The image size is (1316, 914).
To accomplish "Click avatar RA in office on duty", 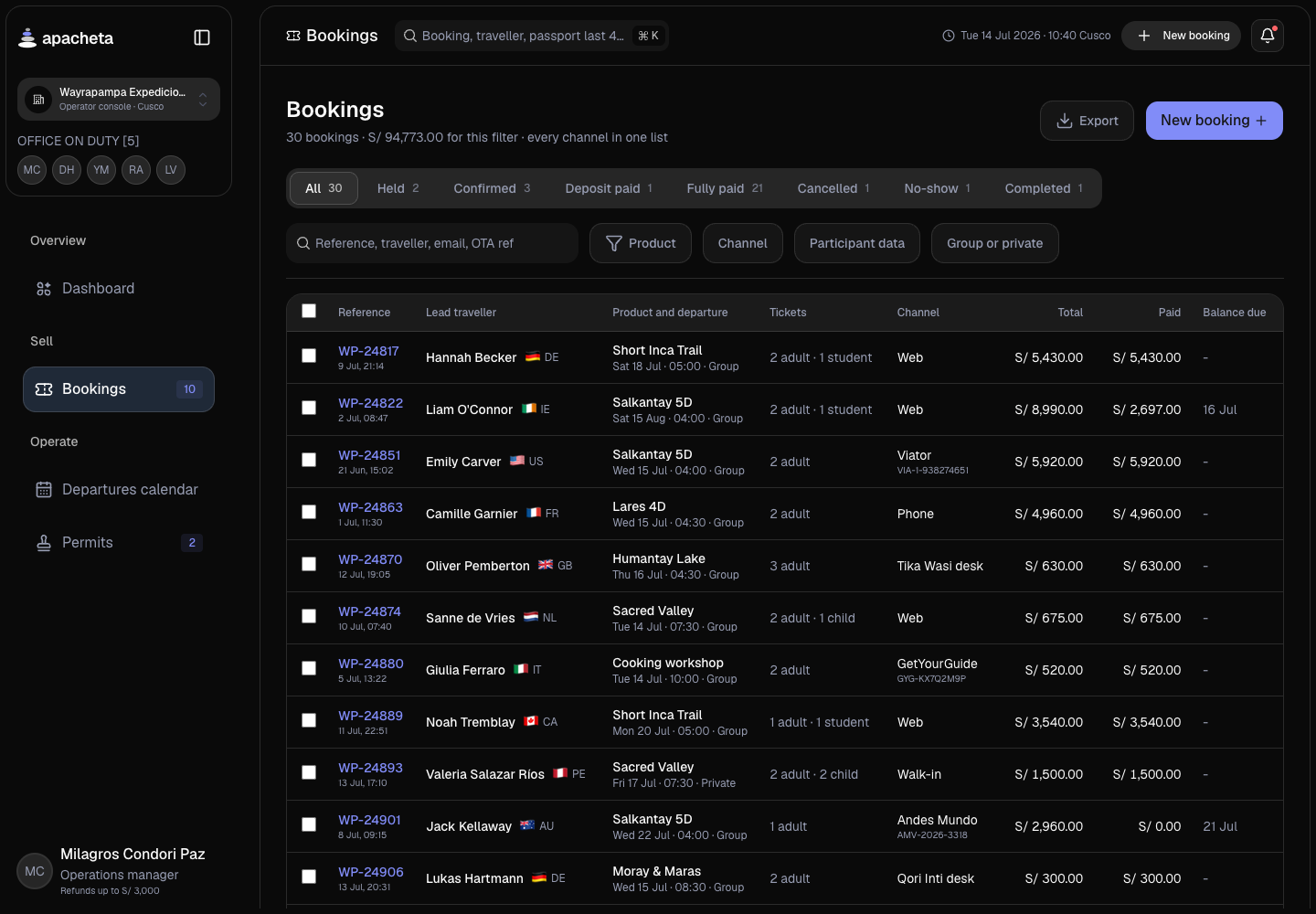I will coord(136,170).
